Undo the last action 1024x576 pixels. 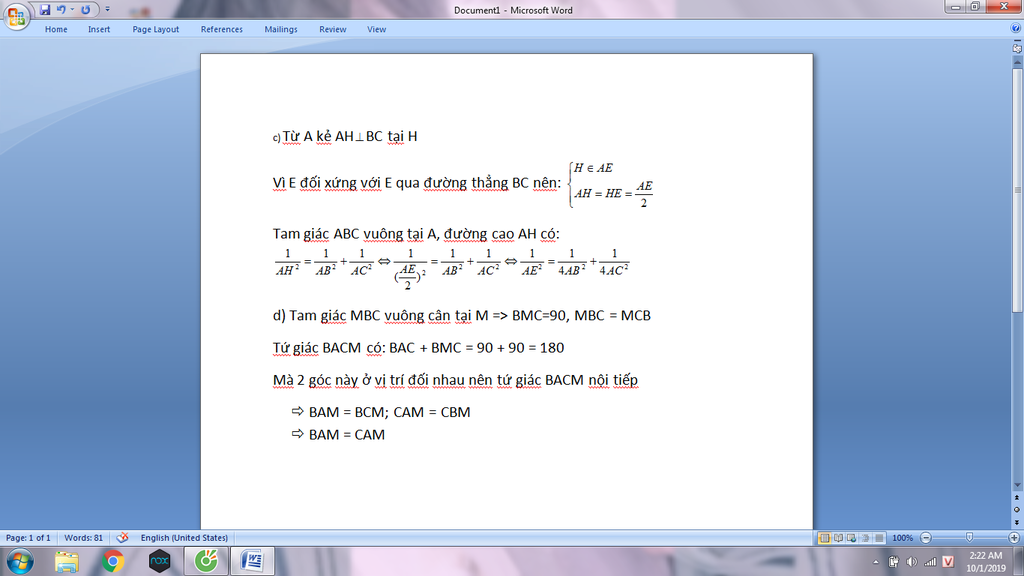(x=61, y=10)
